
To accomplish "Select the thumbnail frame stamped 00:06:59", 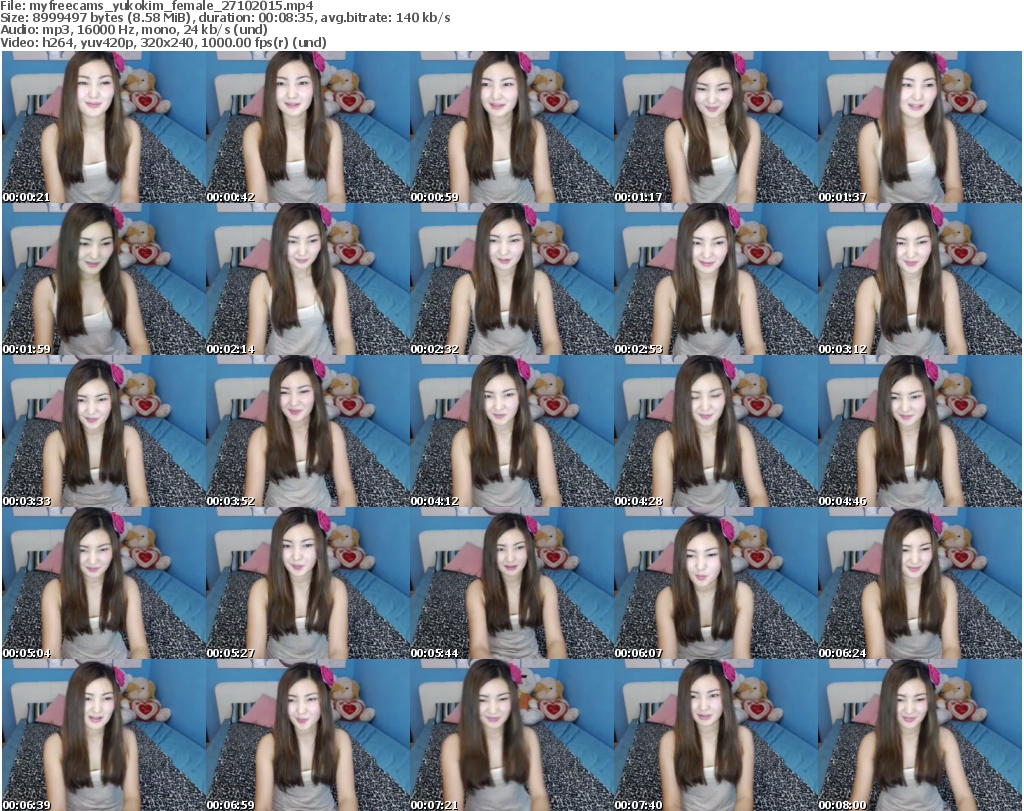I will point(308,735).
